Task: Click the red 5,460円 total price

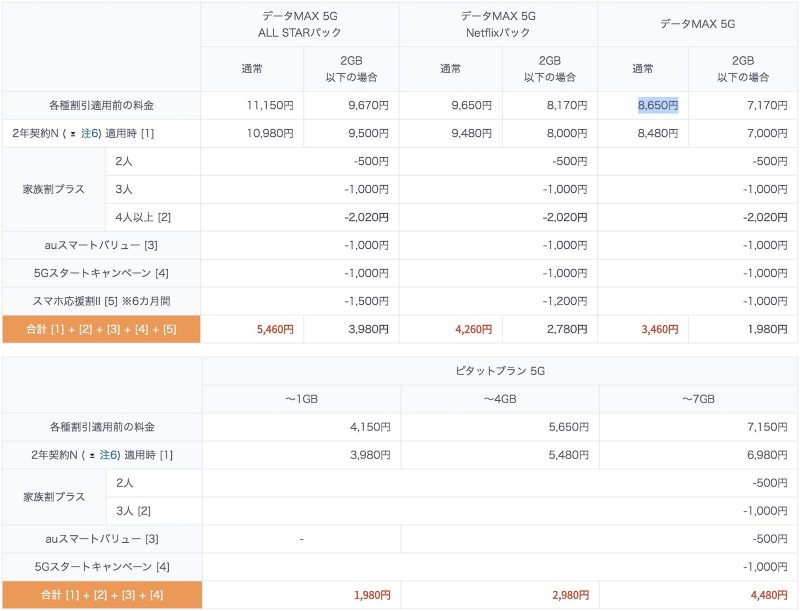Action: (x=275, y=329)
